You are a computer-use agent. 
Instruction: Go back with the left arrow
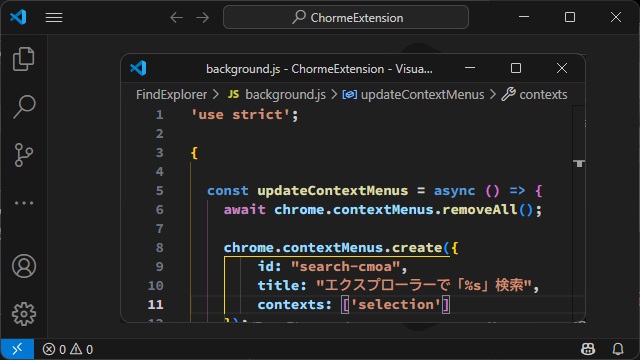[x=176, y=18]
